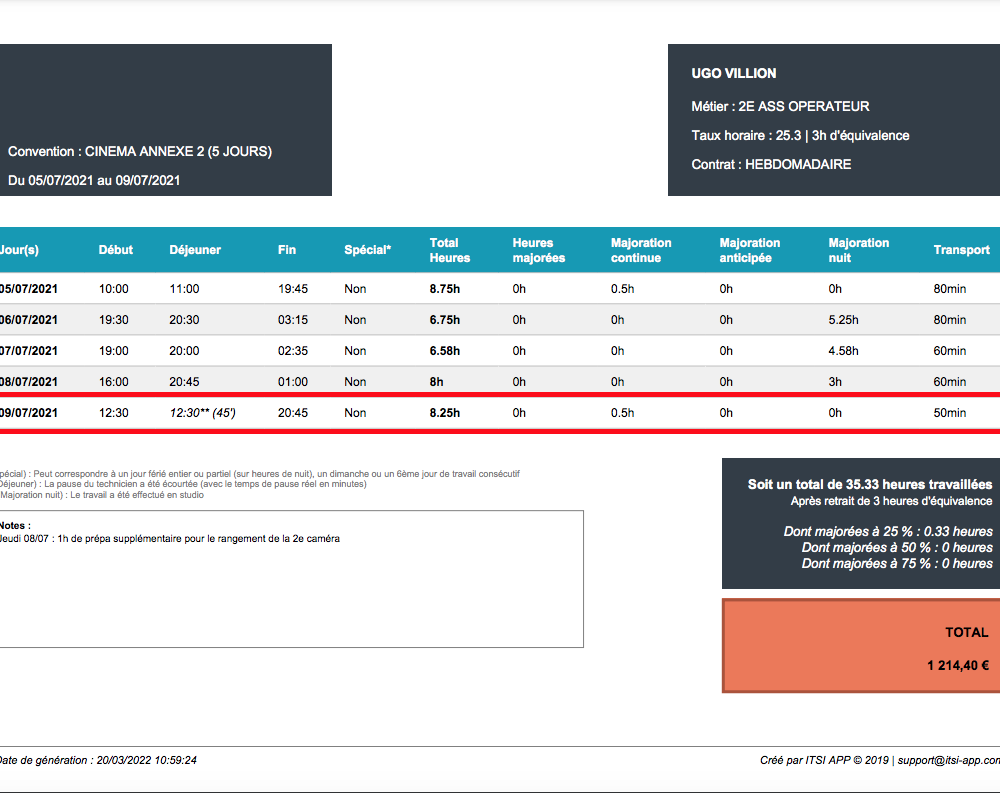Click 'Créé par ITSI APP © 2019' credit
1000x793 pixels.
(824, 760)
